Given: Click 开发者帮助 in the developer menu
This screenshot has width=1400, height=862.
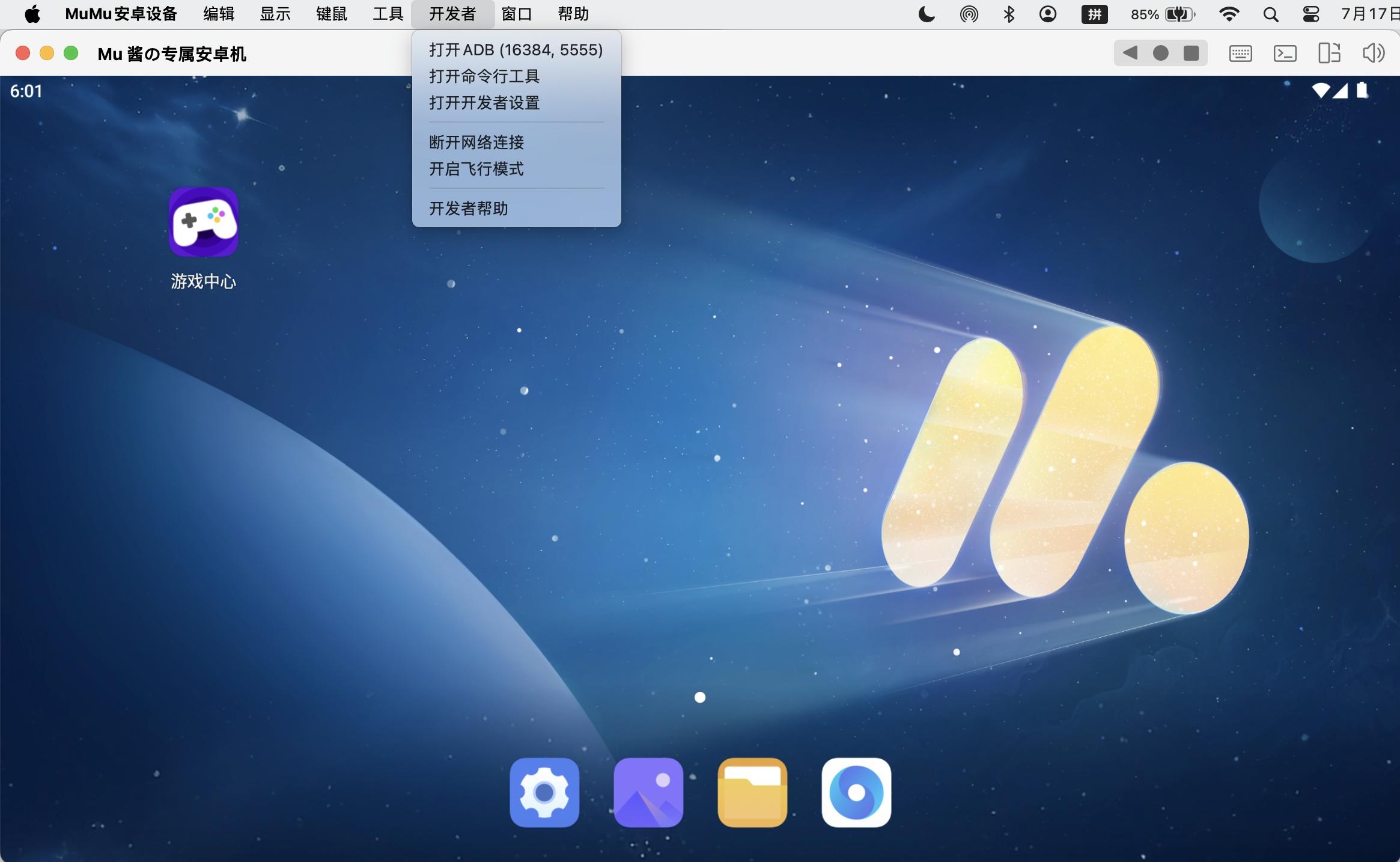Looking at the screenshot, I should pyautogui.click(x=468, y=209).
